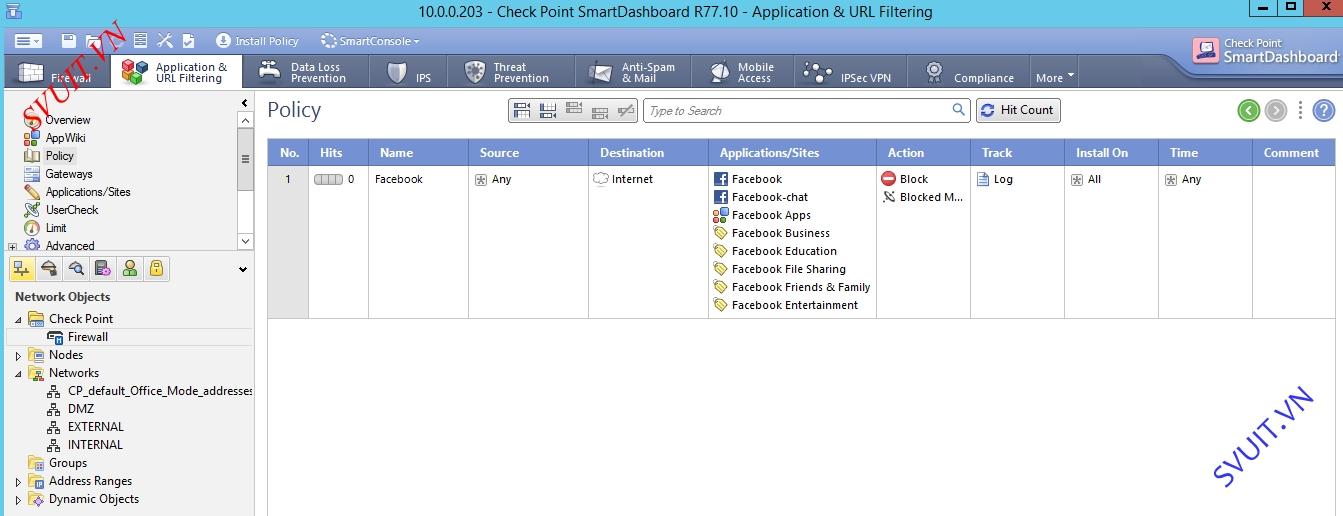Click the tools (wrench and screwdriver) toolbar icon
This screenshot has height=516, width=1343.
click(x=165, y=41)
